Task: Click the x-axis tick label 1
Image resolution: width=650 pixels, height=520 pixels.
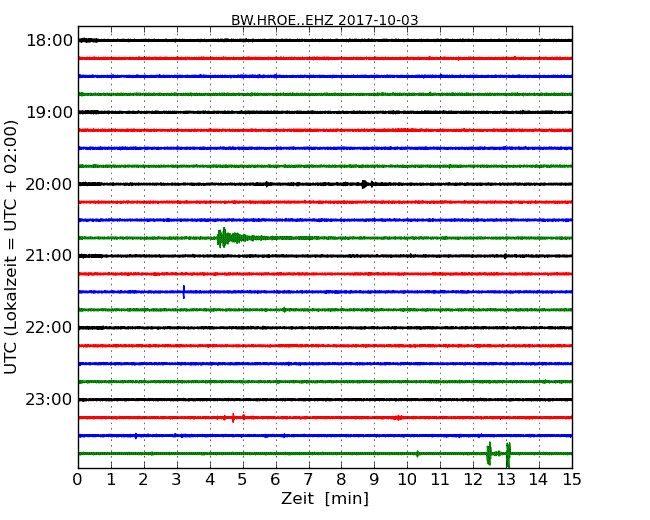Action: point(111,480)
